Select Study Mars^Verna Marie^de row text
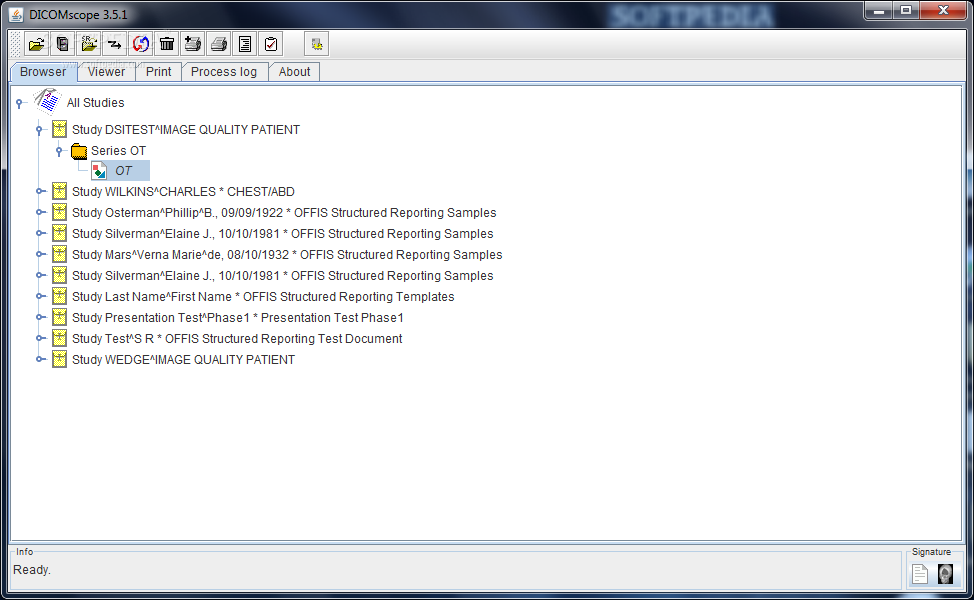 click(x=287, y=255)
